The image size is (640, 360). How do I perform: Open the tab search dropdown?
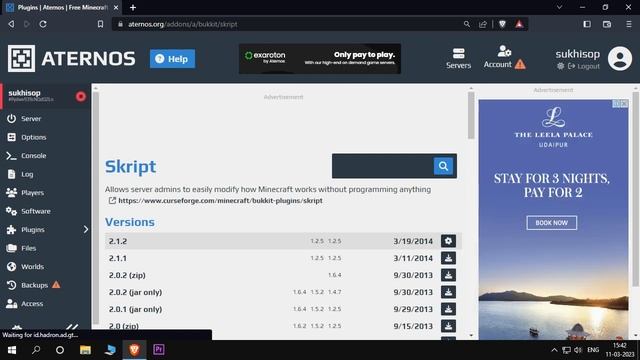pos(560,7)
